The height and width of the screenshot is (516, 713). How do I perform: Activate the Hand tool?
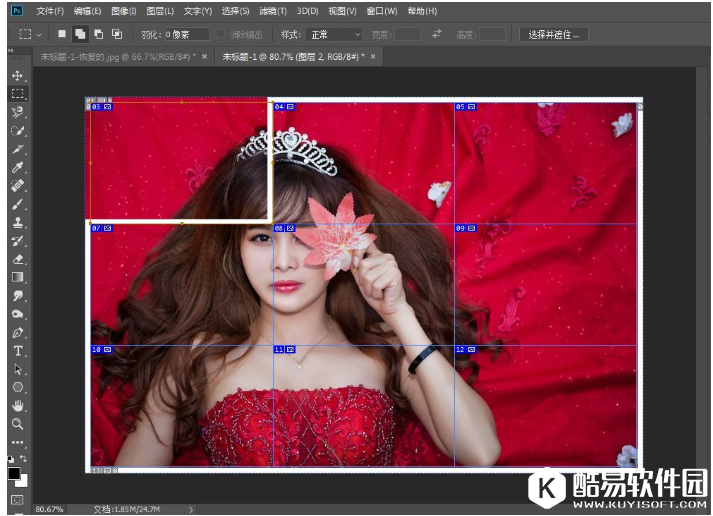point(18,406)
